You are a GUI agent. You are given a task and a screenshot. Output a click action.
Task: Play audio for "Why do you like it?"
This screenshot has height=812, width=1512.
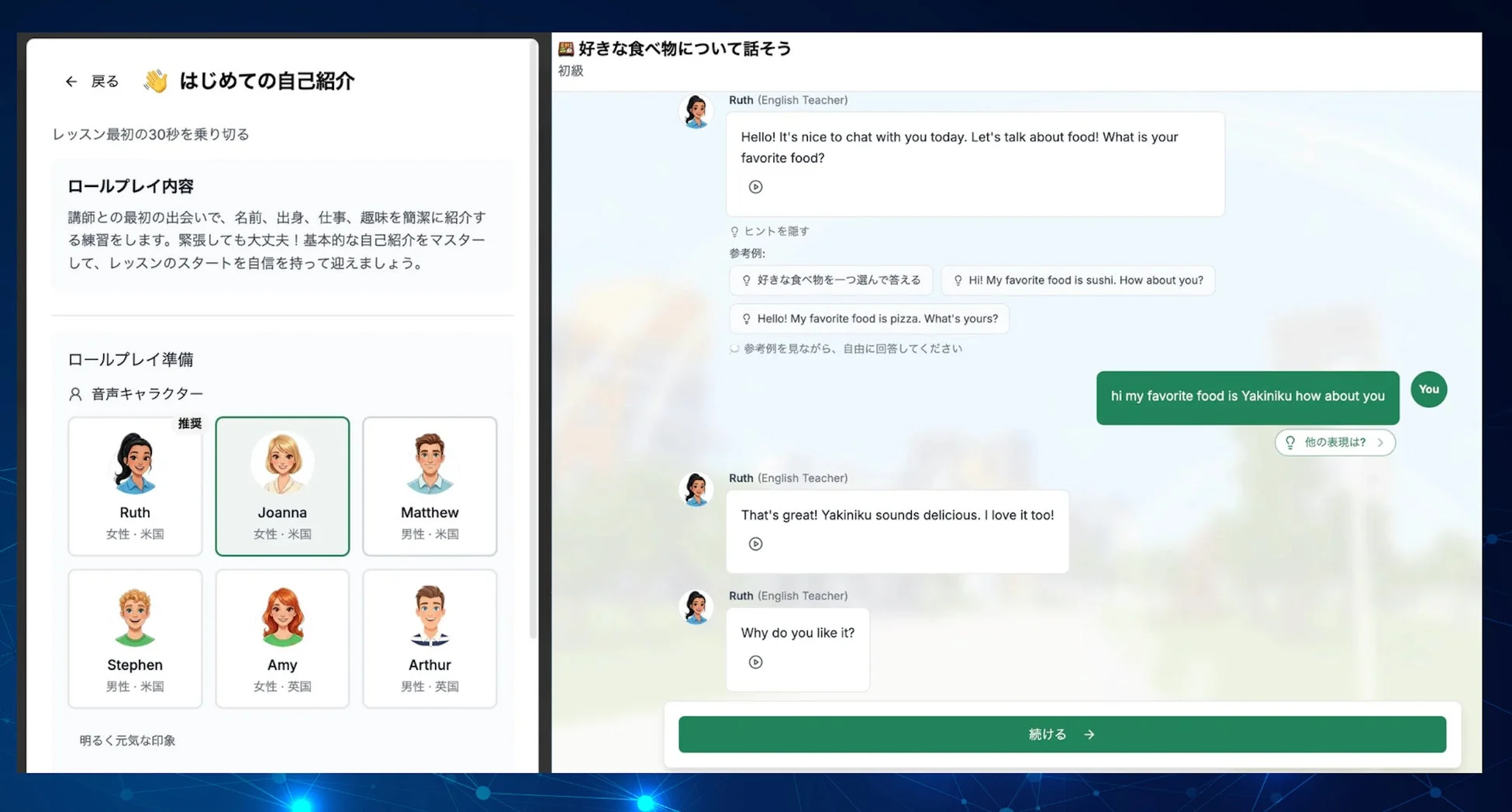[x=754, y=662]
